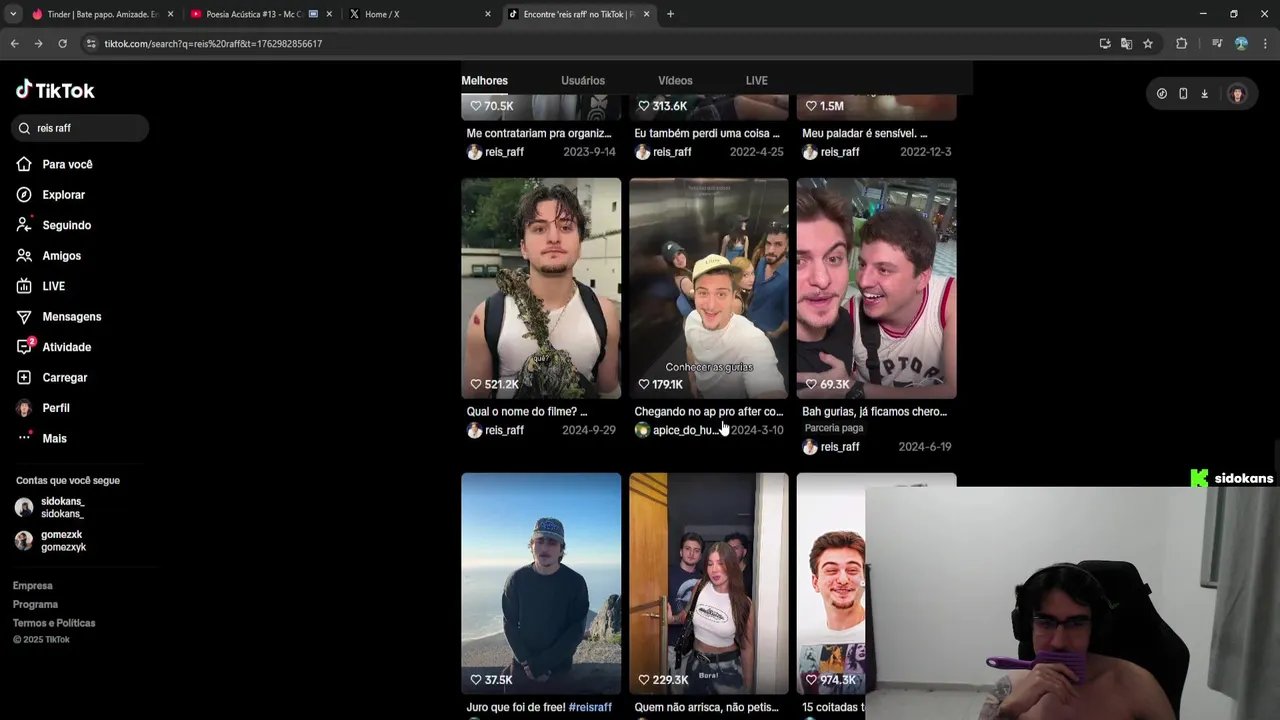Open the 229.3K likes doorway video
Image resolution: width=1280 pixels, height=720 pixels.
pyautogui.click(x=709, y=584)
